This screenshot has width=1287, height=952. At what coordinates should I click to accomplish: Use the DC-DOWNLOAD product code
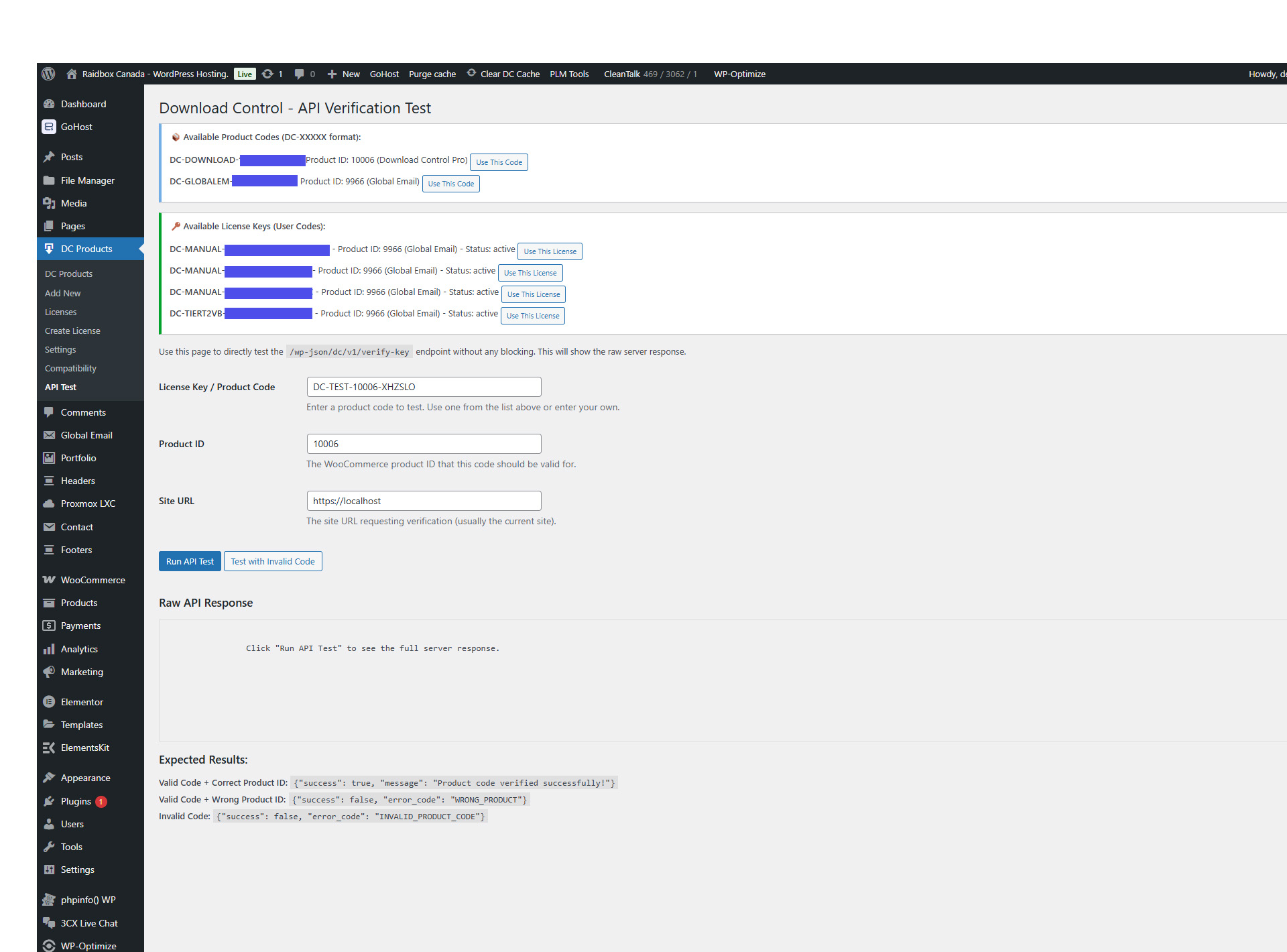click(499, 162)
